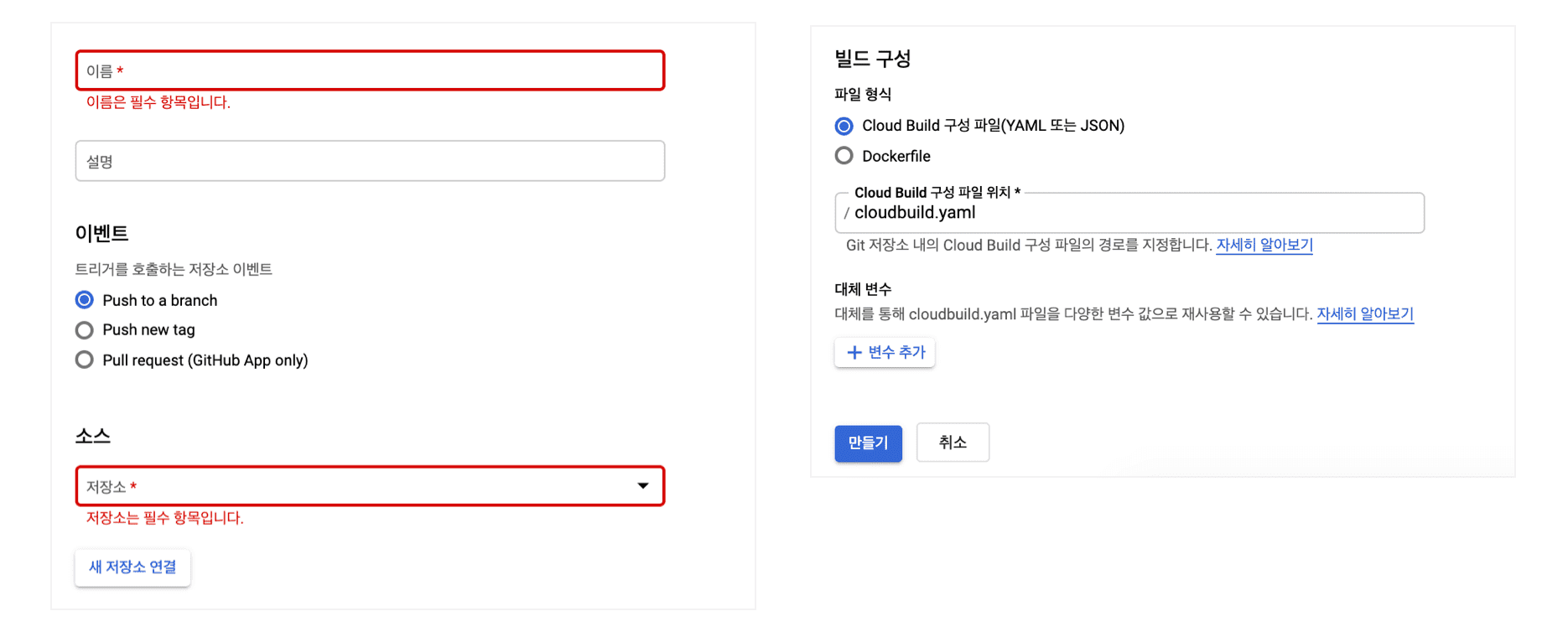The image size is (1568, 637).
Task: Click the Dockerfile label text
Action: [896, 156]
